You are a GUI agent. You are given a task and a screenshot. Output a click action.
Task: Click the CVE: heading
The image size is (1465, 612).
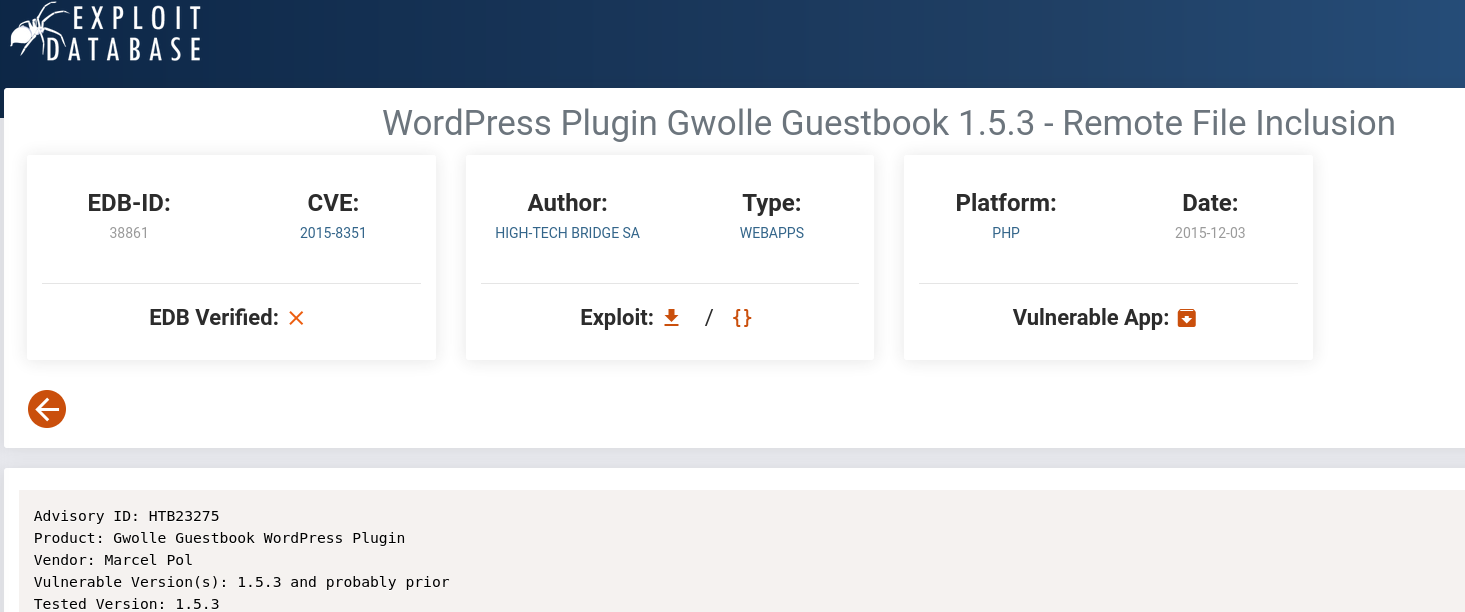pyautogui.click(x=333, y=203)
